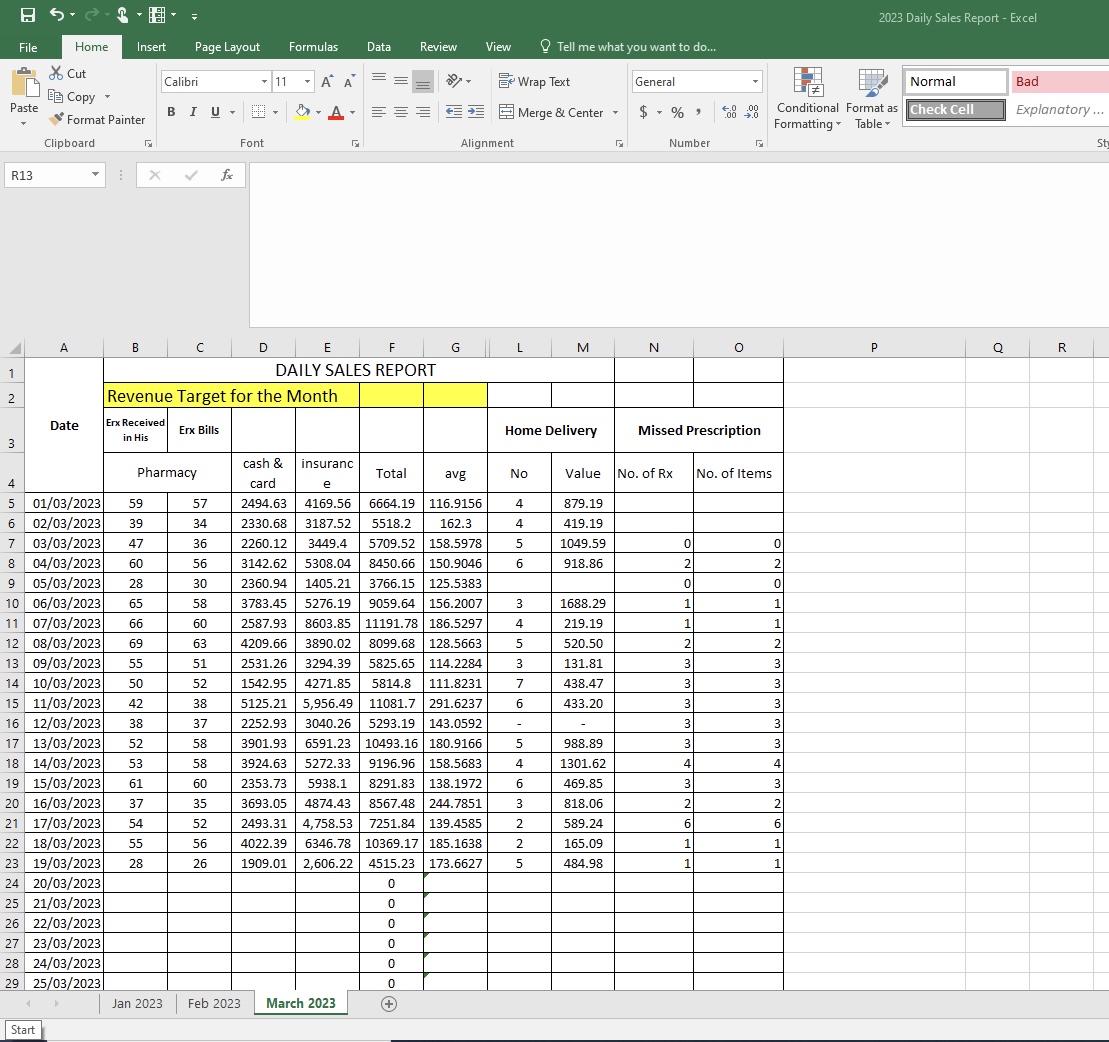Click the Increase Decimal icon

[x=729, y=112]
